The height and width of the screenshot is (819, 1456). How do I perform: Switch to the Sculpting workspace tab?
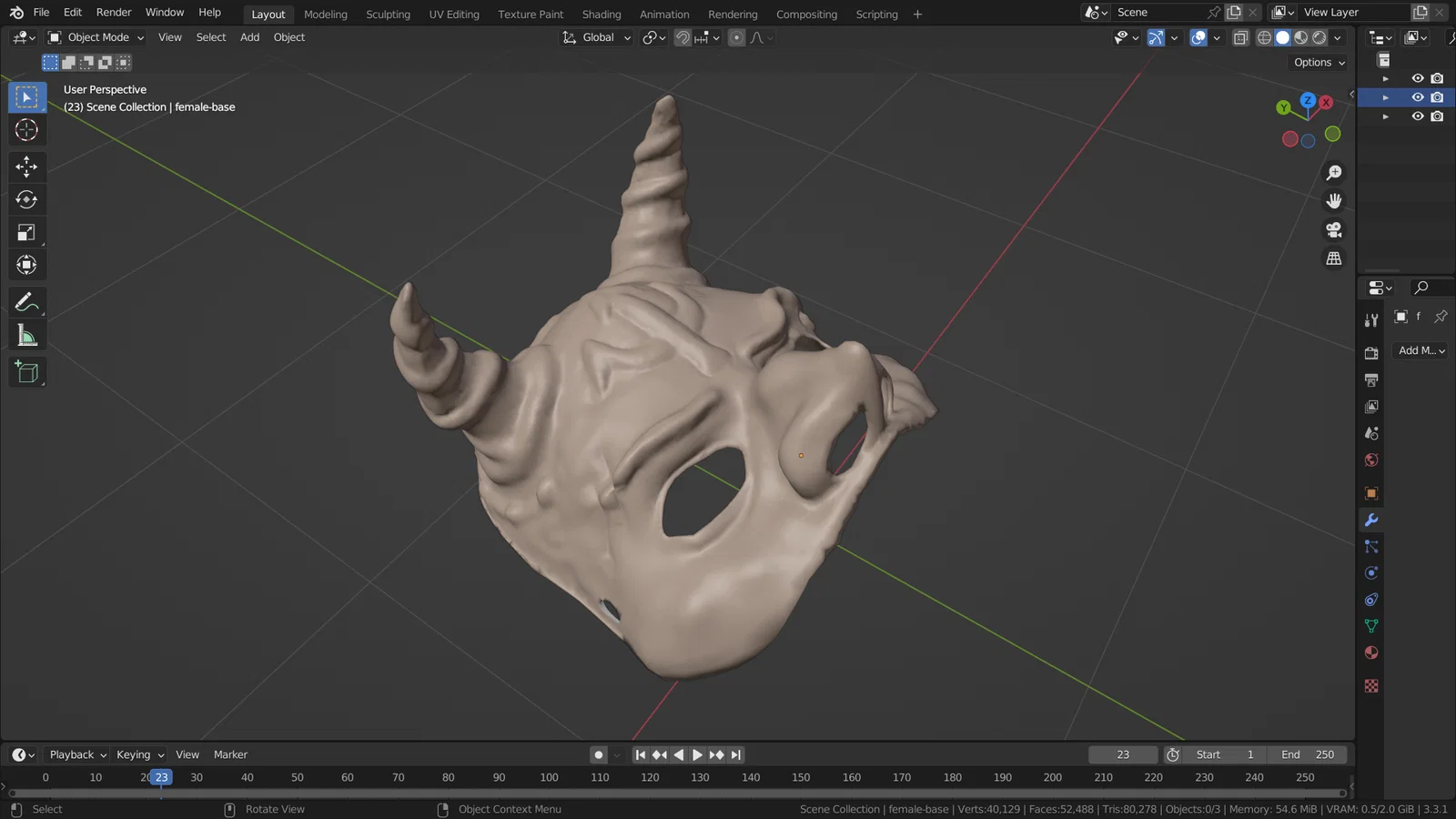tap(388, 15)
